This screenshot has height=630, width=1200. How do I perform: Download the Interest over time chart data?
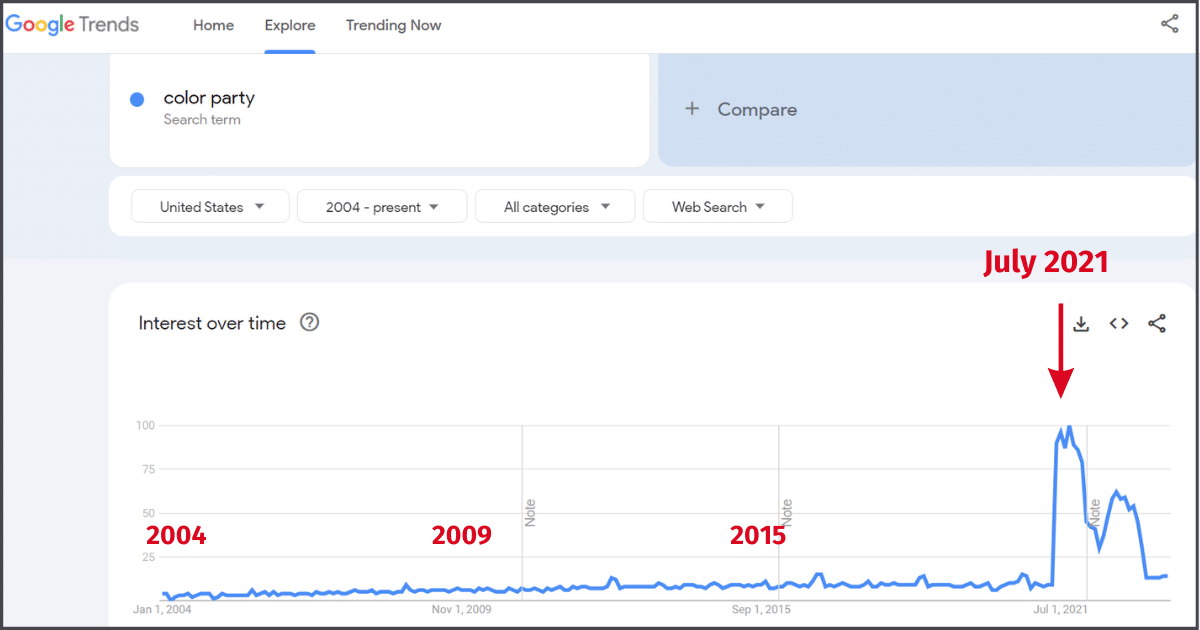pos(1081,324)
